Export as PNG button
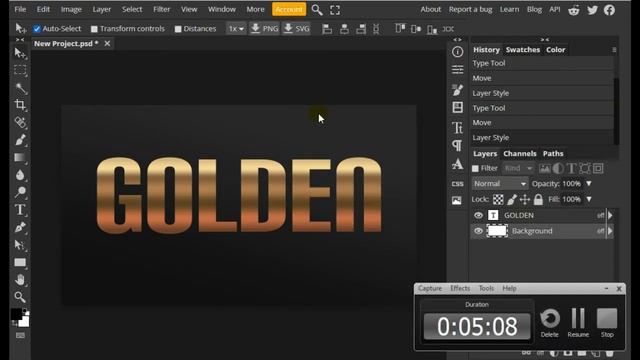The image size is (640, 360). 264,29
